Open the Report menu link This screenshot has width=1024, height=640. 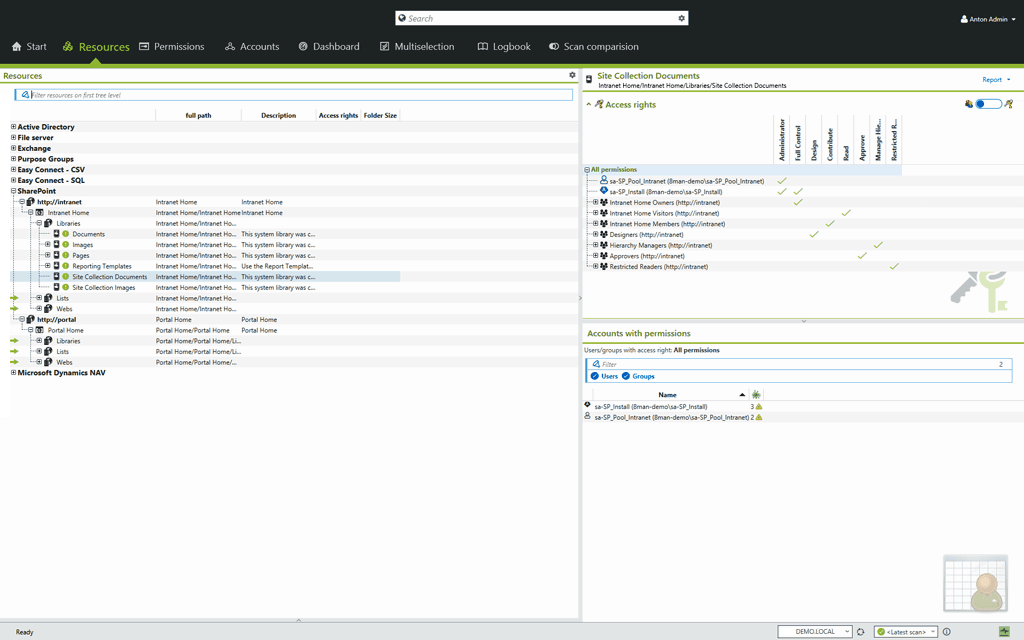(996, 80)
